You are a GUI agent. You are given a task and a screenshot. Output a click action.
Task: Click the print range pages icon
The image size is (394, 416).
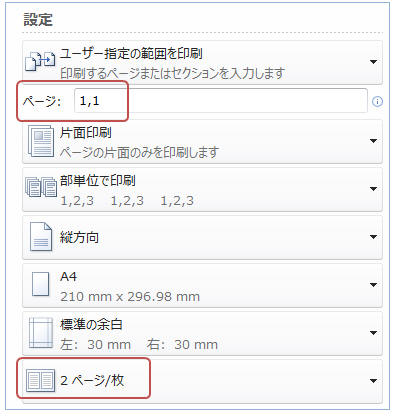pyautogui.click(x=40, y=61)
